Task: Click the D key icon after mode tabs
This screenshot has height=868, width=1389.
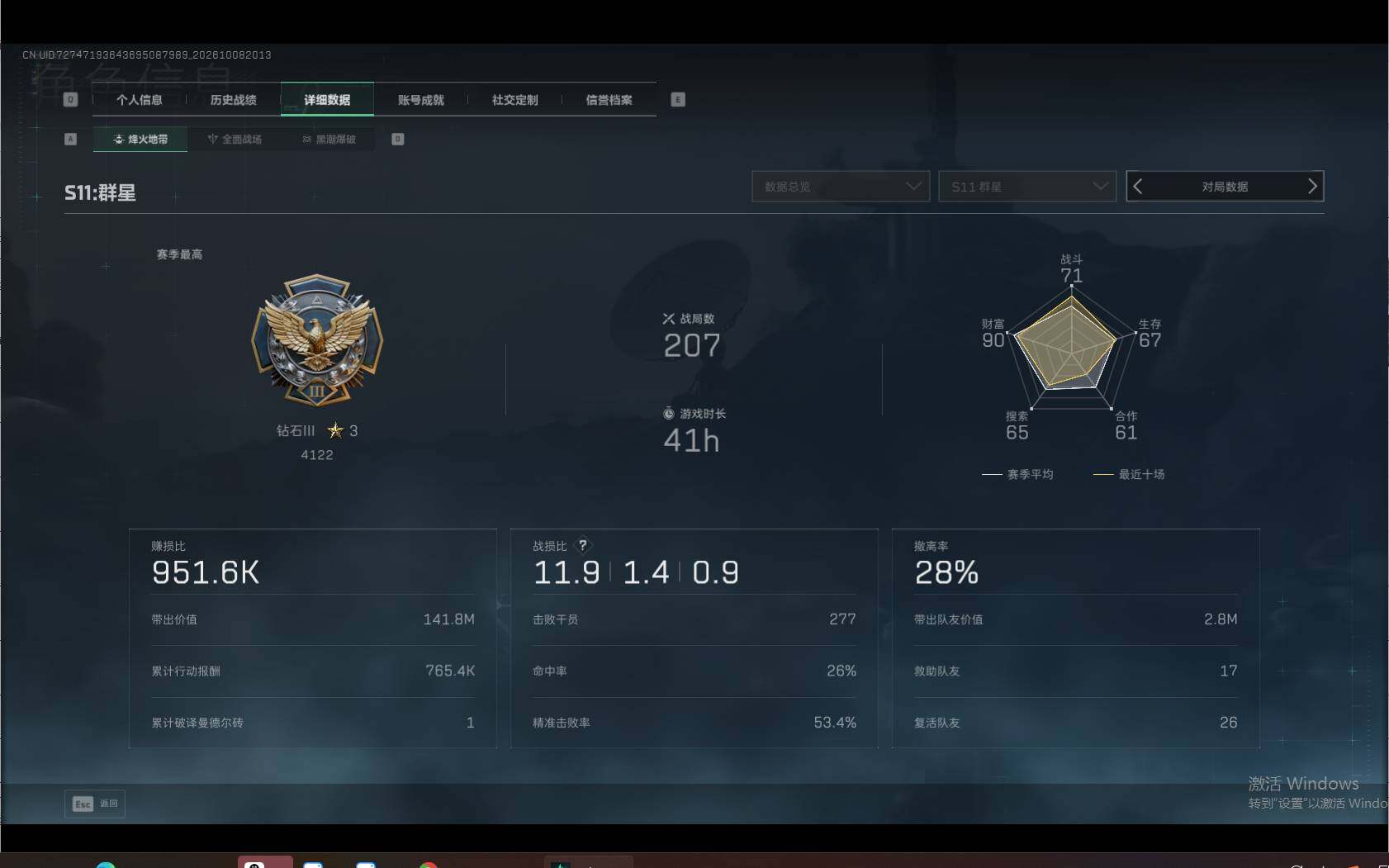Action: coord(398,139)
